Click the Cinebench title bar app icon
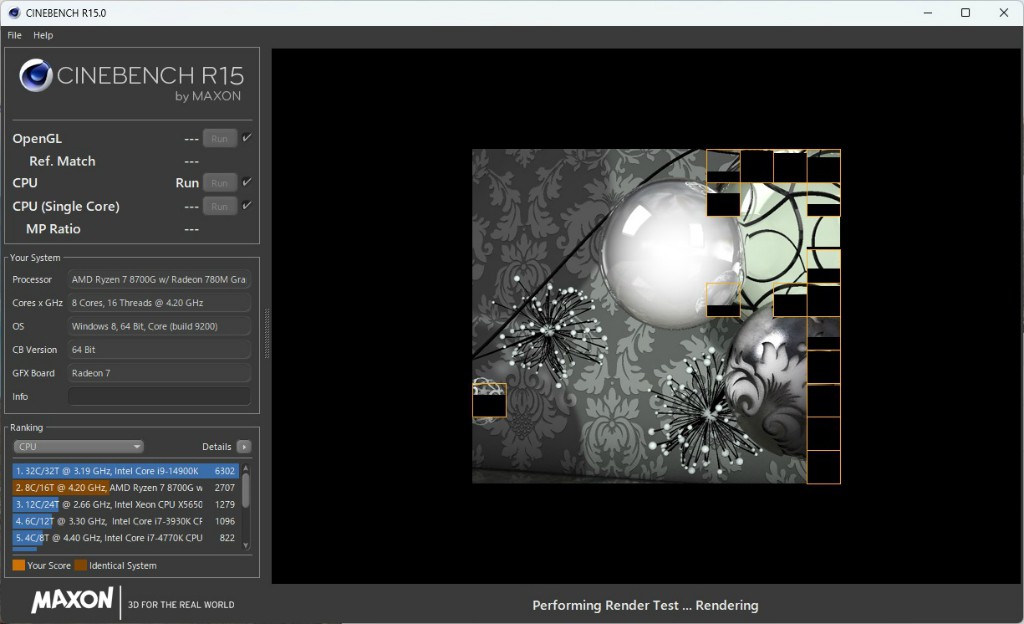Image resolution: width=1024 pixels, height=624 pixels. [x=12, y=13]
